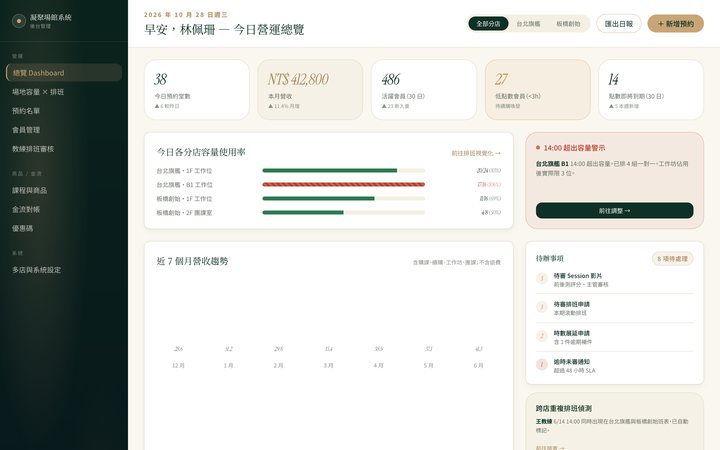Click the 待辦事項 panel heading

550,259
